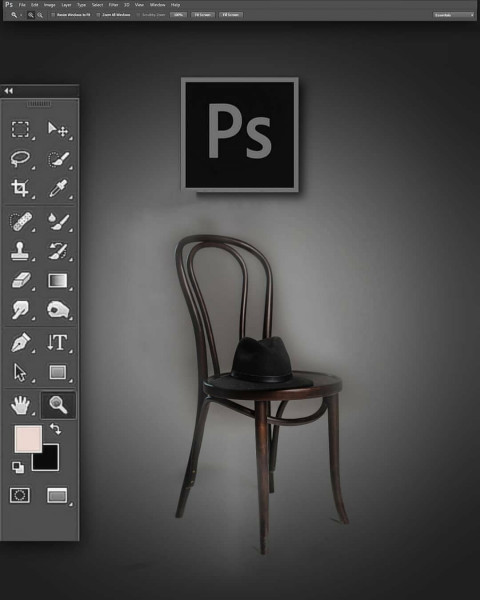Open the Help menu

click(175, 5)
